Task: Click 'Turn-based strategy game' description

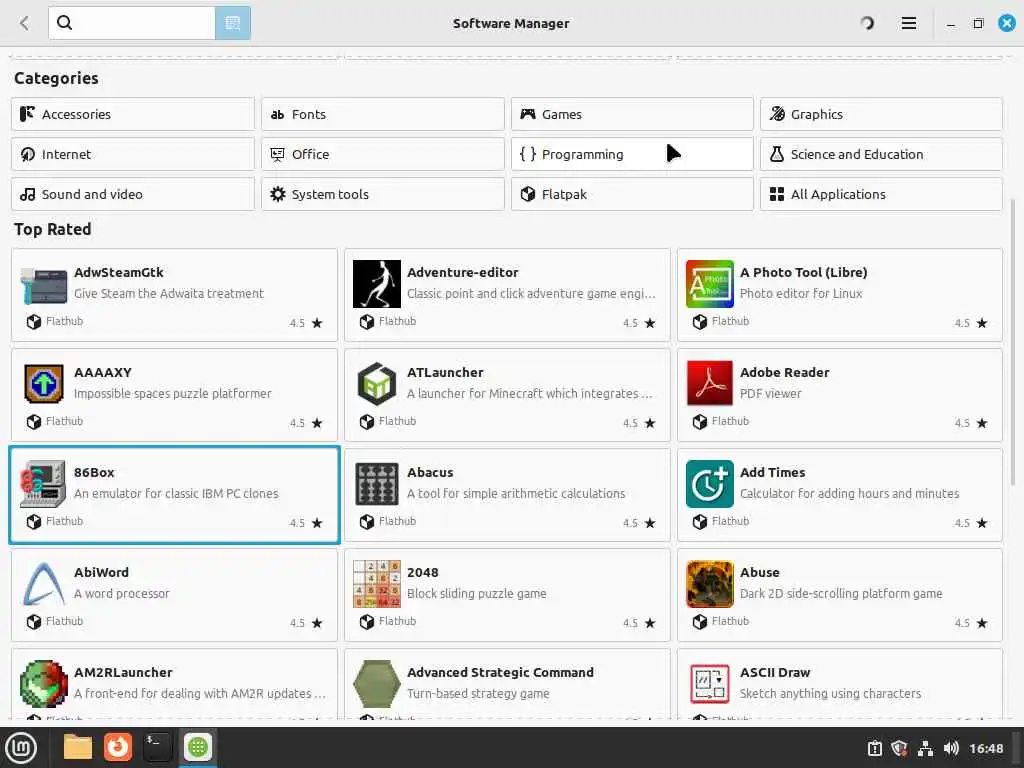Action: click(x=478, y=693)
